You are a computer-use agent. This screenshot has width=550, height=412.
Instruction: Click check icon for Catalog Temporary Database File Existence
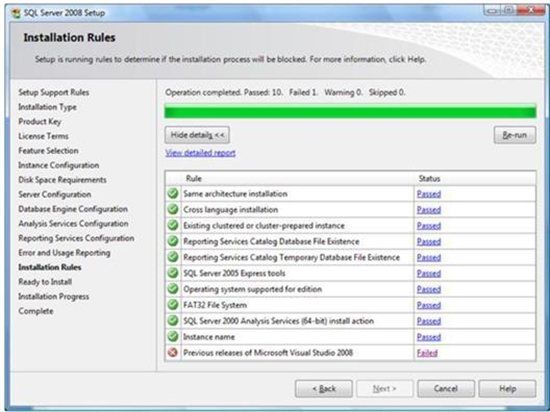tap(173, 257)
